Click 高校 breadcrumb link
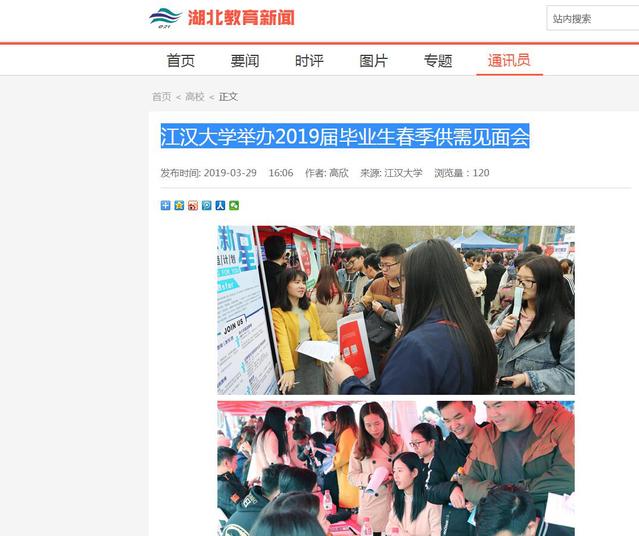Screen dimensions: 639x536 [x=195, y=97]
